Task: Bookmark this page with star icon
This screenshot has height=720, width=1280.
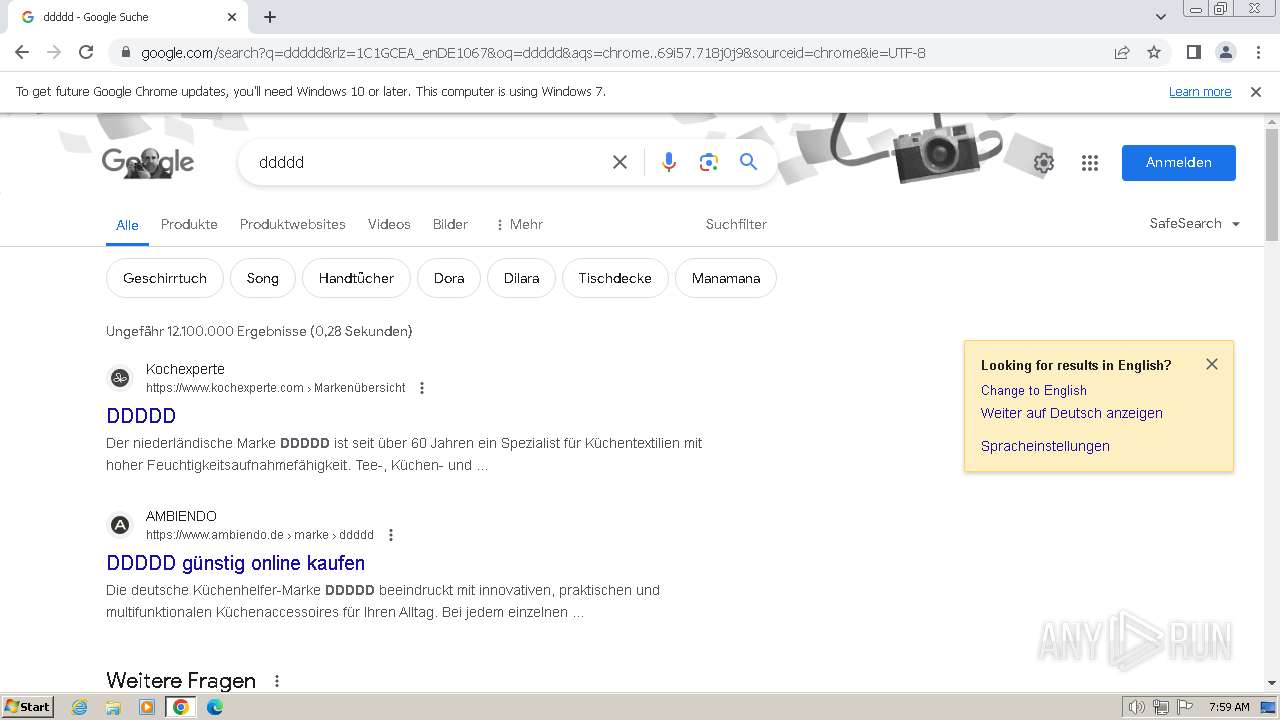Action: pyautogui.click(x=1154, y=52)
